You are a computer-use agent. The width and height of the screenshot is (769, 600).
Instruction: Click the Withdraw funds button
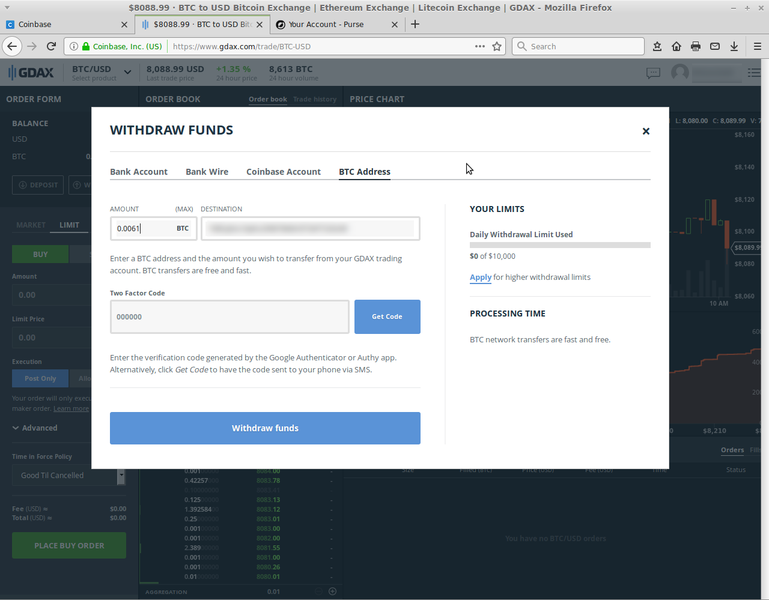coord(265,428)
